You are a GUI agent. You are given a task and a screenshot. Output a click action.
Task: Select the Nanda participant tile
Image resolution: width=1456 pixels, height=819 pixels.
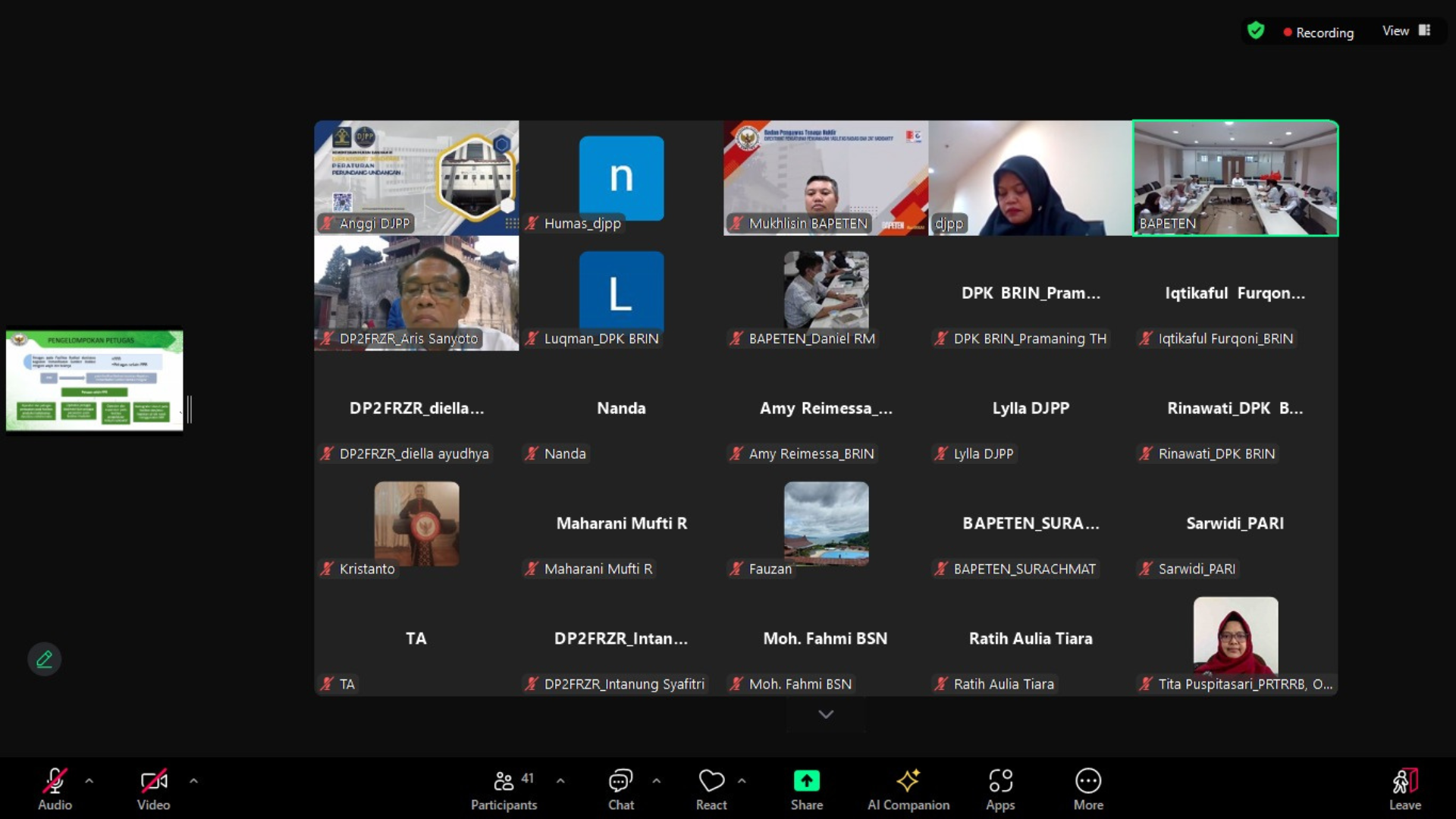pos(621,408)
